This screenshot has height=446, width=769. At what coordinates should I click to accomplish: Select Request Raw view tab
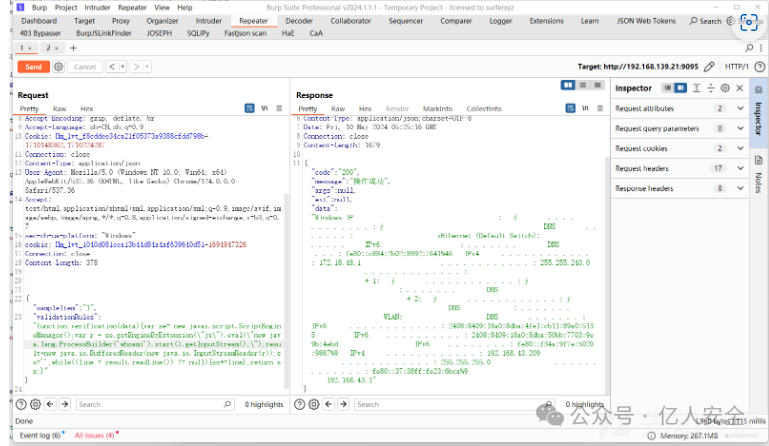pyautogui.click(x=59, y=108)
